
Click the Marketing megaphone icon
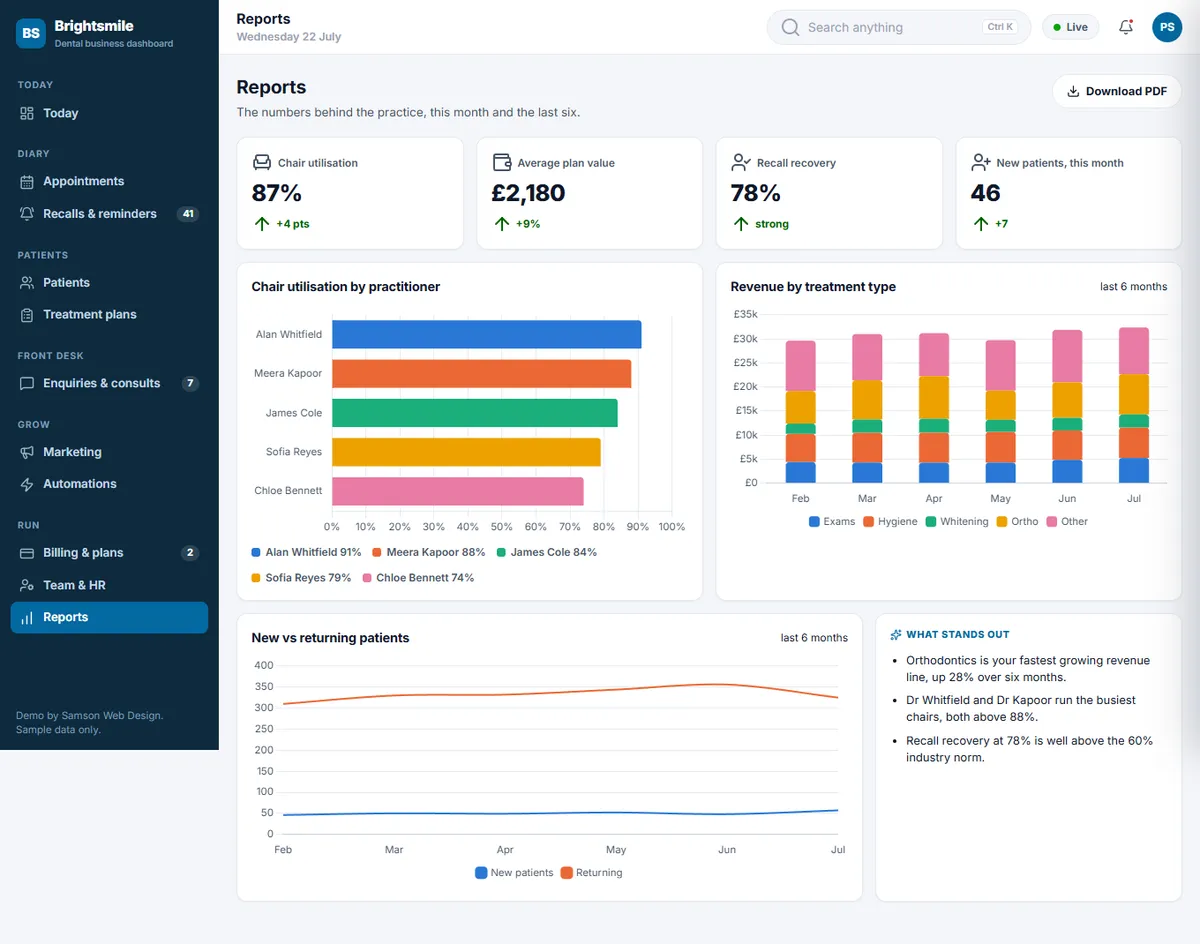click(27, 452)
